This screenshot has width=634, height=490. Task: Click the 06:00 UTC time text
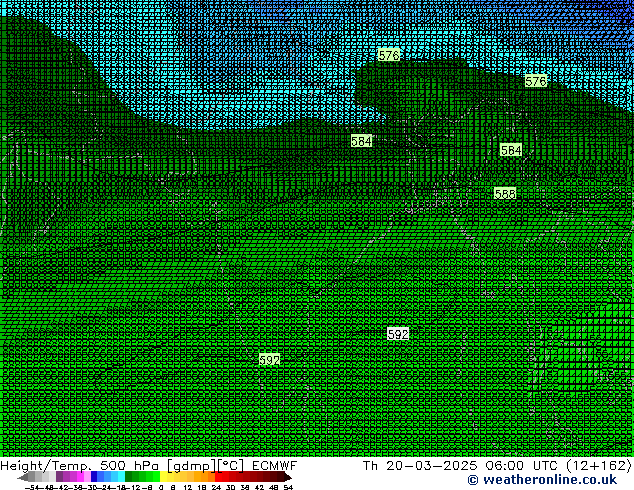521,466
